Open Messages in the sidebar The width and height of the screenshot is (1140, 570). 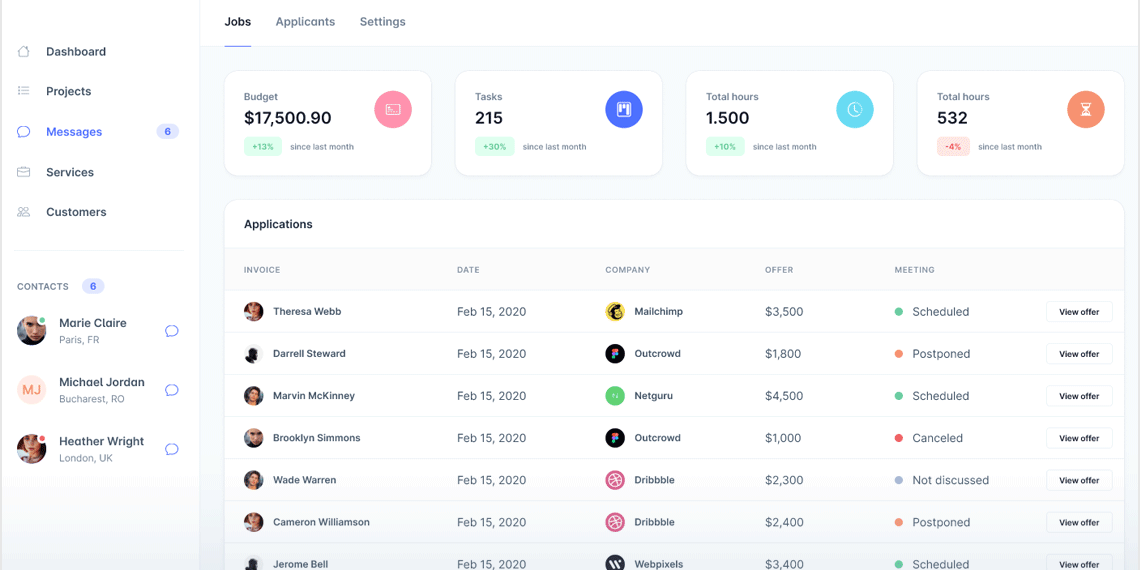[74, 132]
